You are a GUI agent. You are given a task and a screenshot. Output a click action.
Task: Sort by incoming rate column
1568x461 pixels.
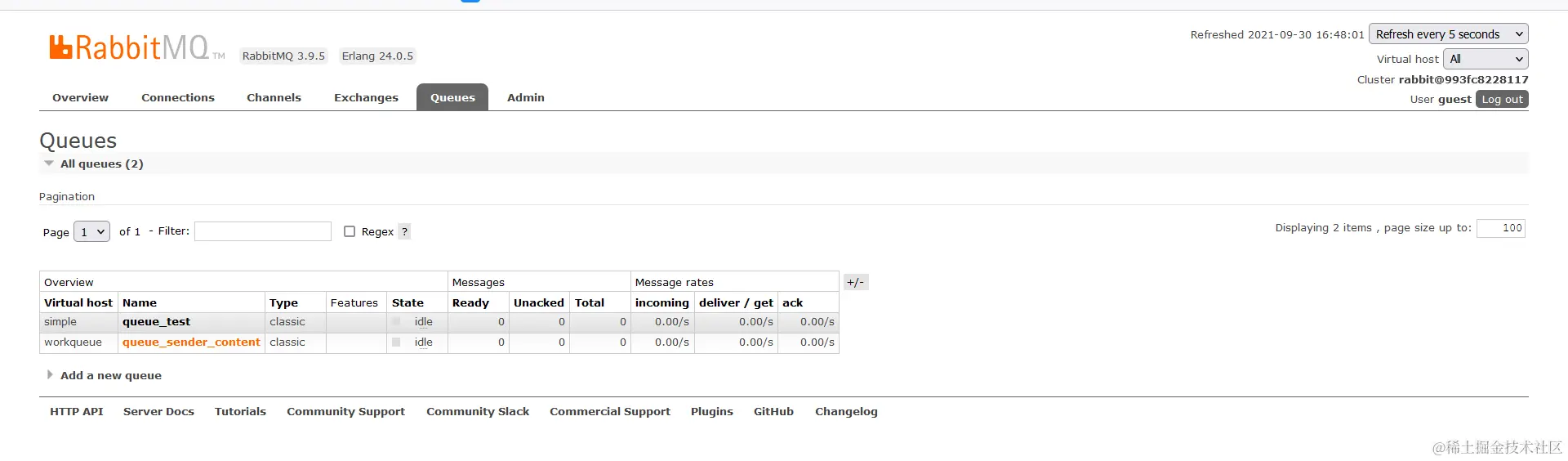[662, 302]
